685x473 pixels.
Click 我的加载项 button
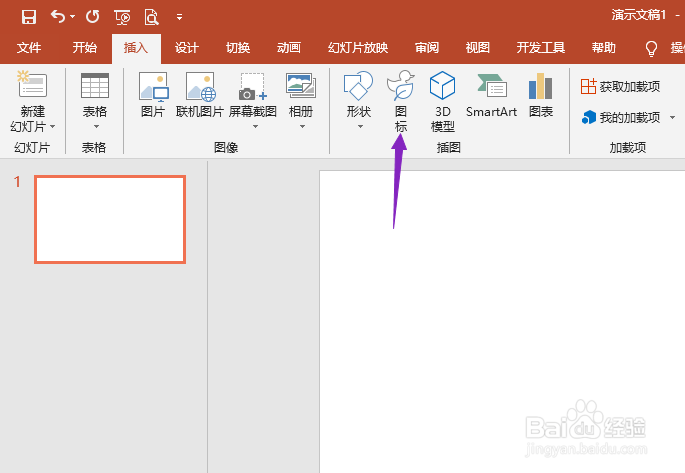coord(621,117)
